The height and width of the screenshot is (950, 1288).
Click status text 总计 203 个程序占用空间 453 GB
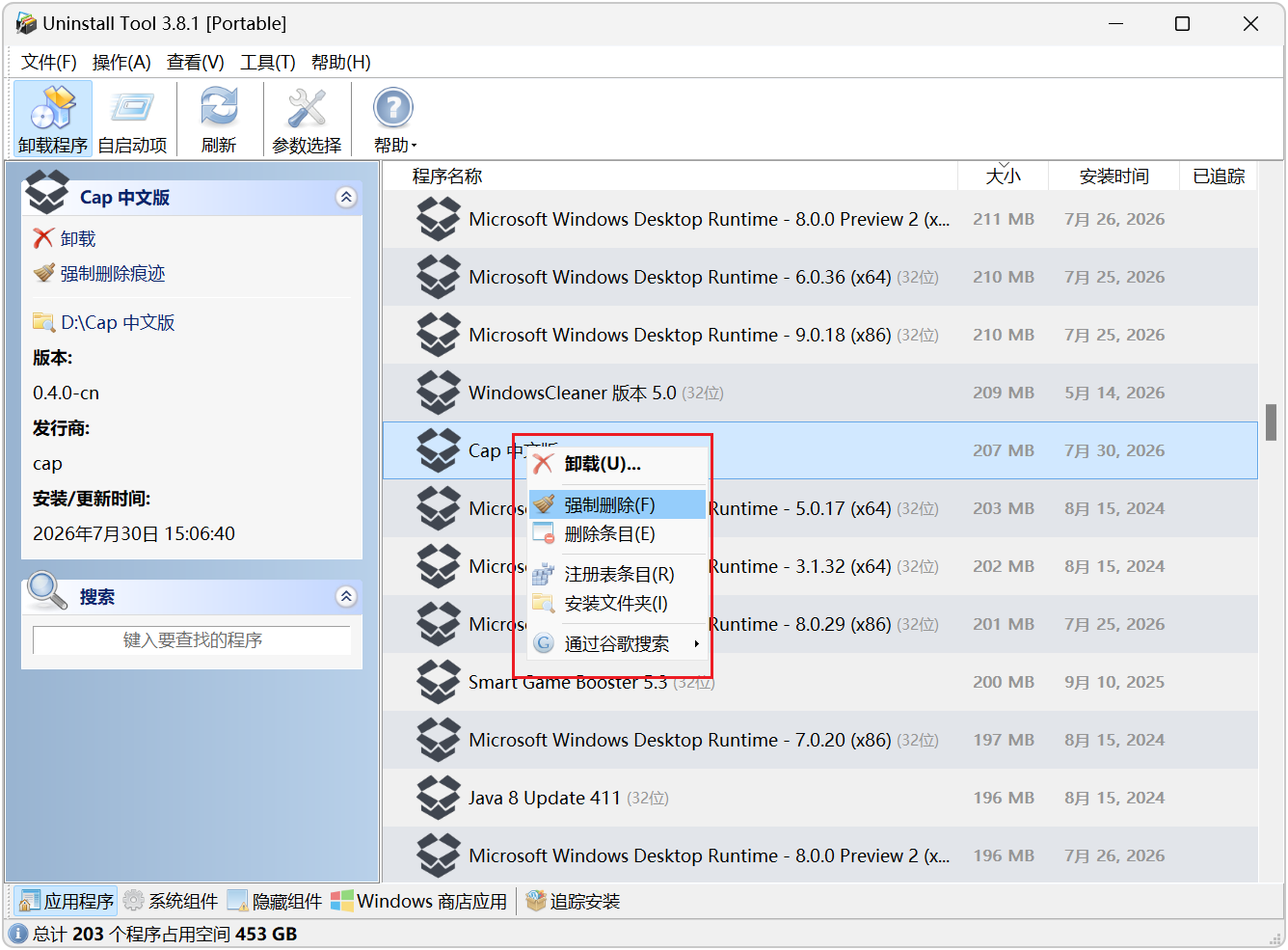(x=165, y=934)
